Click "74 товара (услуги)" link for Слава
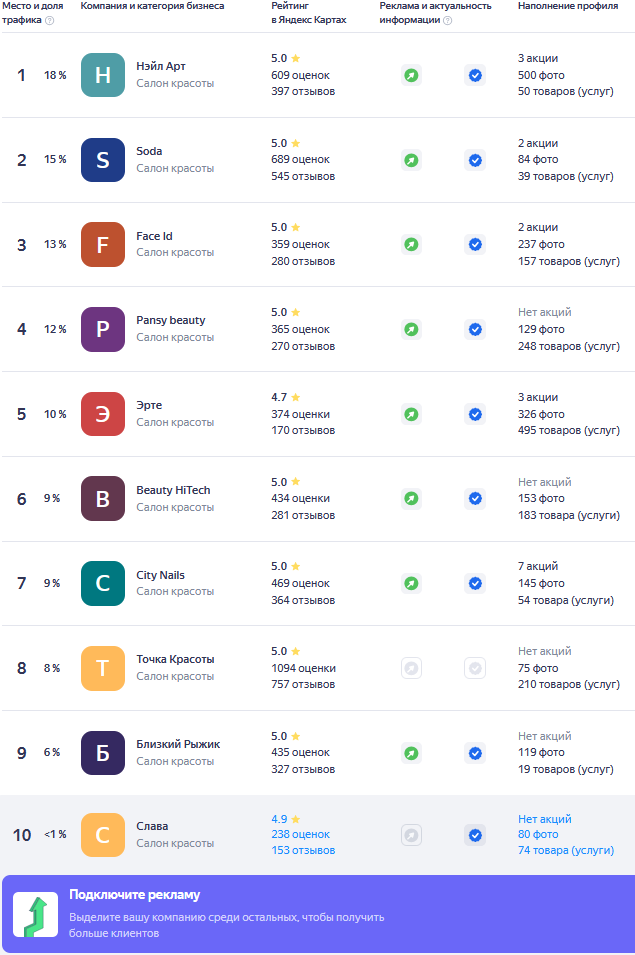 pos(566,850)
